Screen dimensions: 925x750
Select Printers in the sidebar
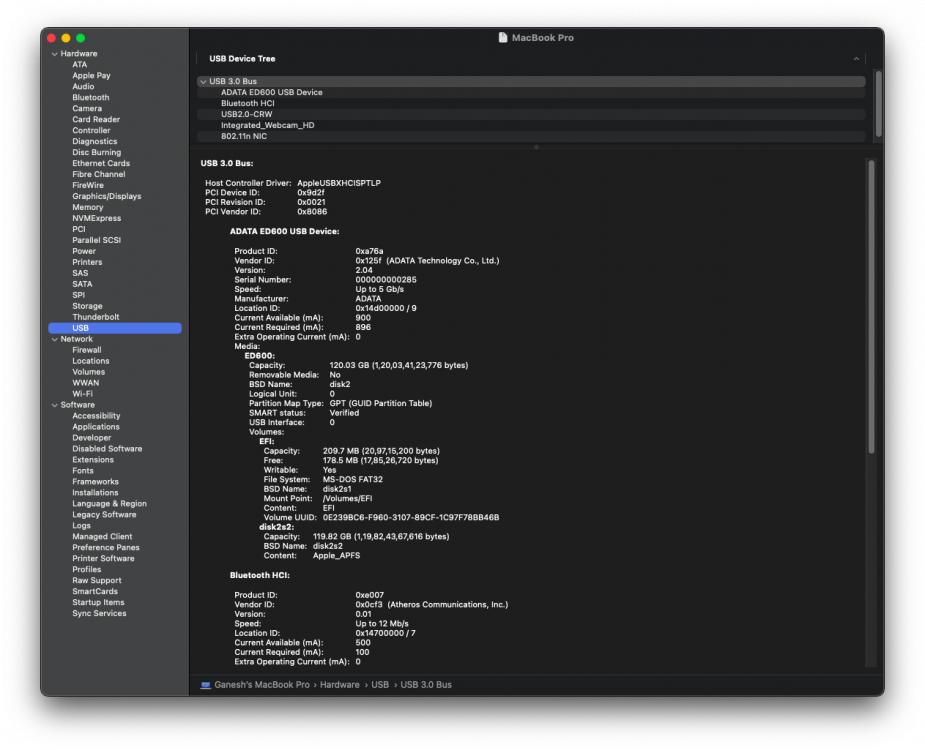(87, 262)
